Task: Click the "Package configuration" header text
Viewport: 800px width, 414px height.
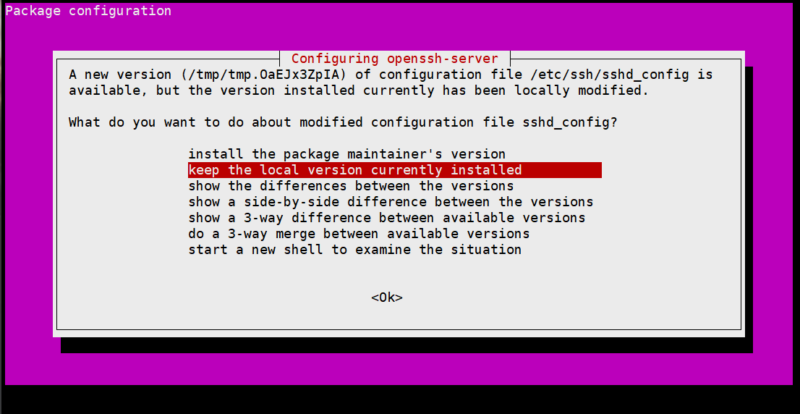Action: [x=88, y=11]
